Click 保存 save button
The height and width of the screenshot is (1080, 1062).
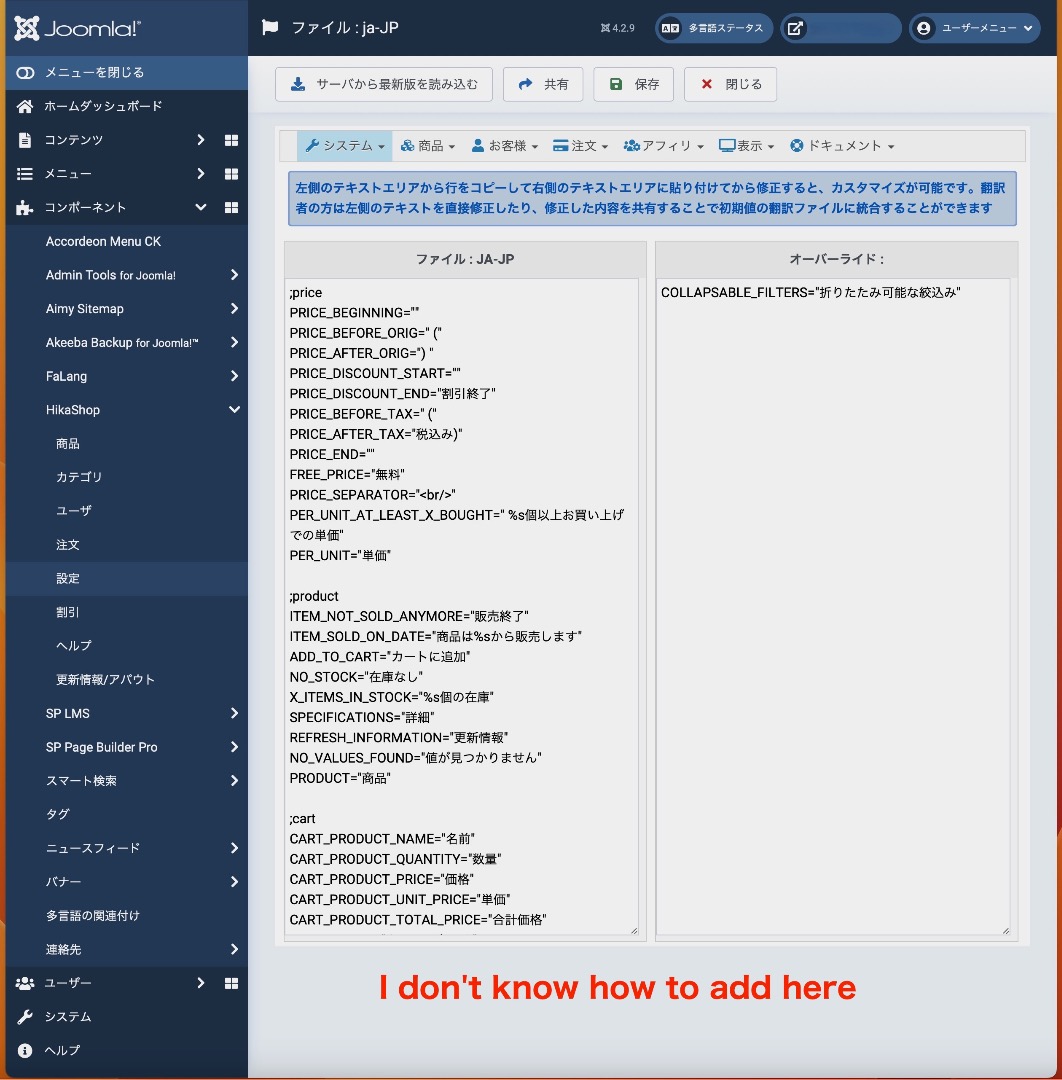[x=634, y=84]
